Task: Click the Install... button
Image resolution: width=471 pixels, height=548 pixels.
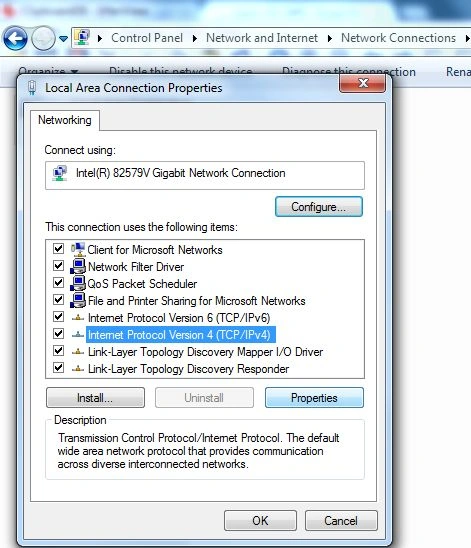Action: pyautogui.click(x=95, y=397)
